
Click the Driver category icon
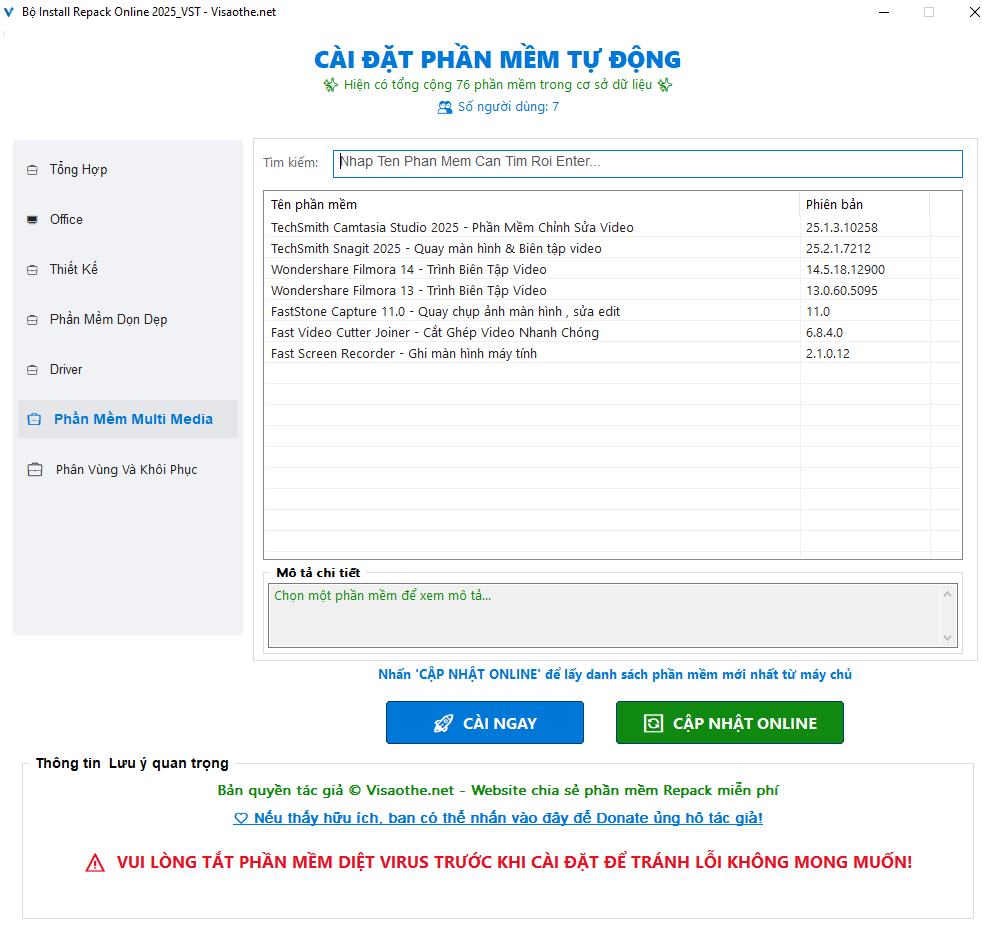click(32, 370)
